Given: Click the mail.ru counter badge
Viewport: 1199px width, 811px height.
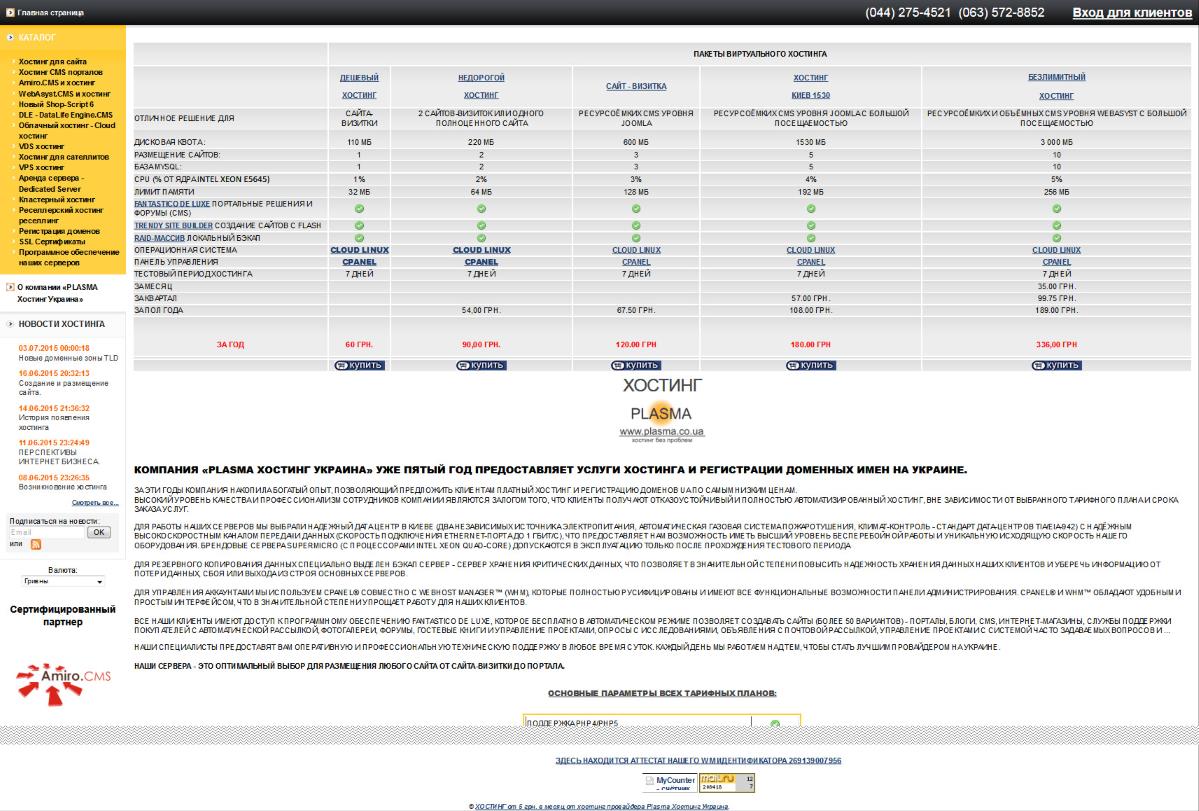Looking at the screenshot, I should click(x=727, y=782).
